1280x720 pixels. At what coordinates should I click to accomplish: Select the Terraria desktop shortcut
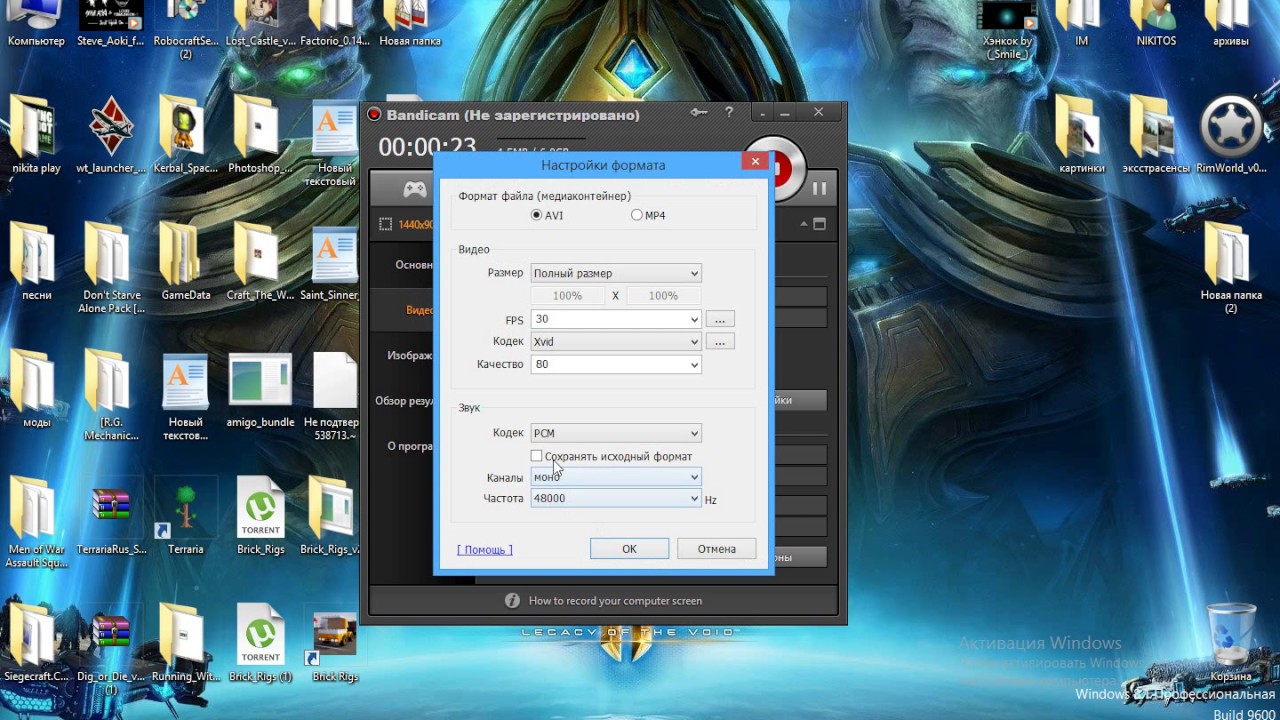(185, 518)
